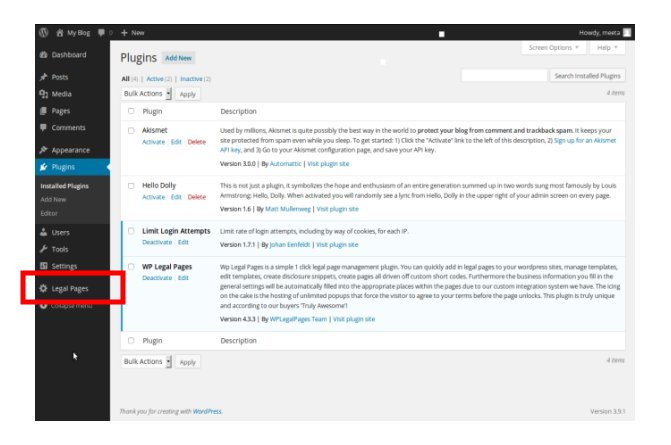Expand the Screen Options panel
Screen dimensions: 671x445
tap(553, 47)
